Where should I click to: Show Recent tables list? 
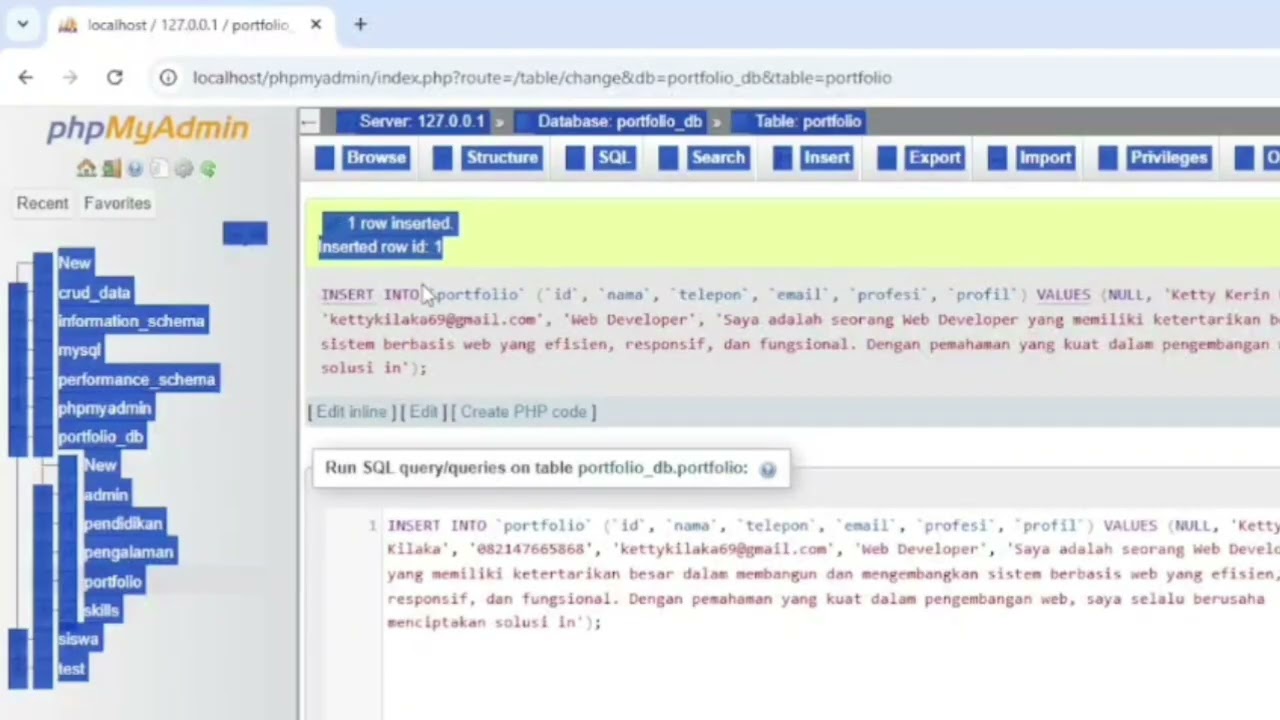point(42,203)
